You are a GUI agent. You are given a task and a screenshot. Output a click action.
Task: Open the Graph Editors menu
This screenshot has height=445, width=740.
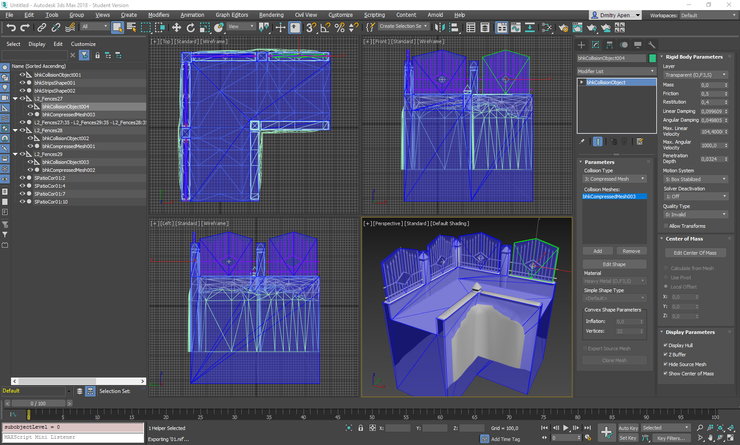point(232,15)
